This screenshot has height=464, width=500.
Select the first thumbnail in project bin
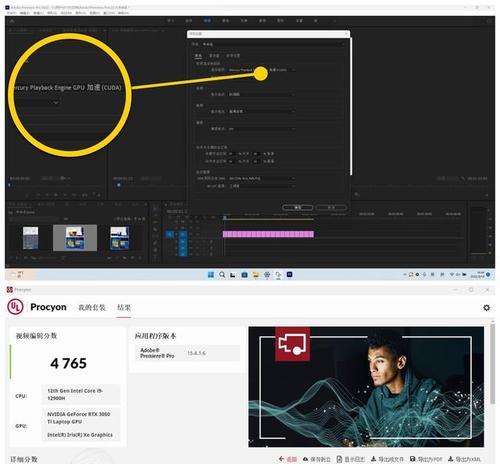[x=30, y=238]
